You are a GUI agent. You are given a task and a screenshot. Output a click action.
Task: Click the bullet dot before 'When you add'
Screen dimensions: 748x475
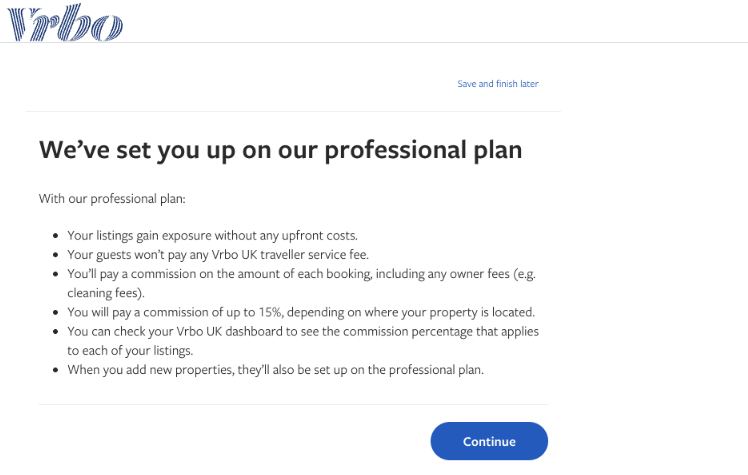(x=56, y=370)
